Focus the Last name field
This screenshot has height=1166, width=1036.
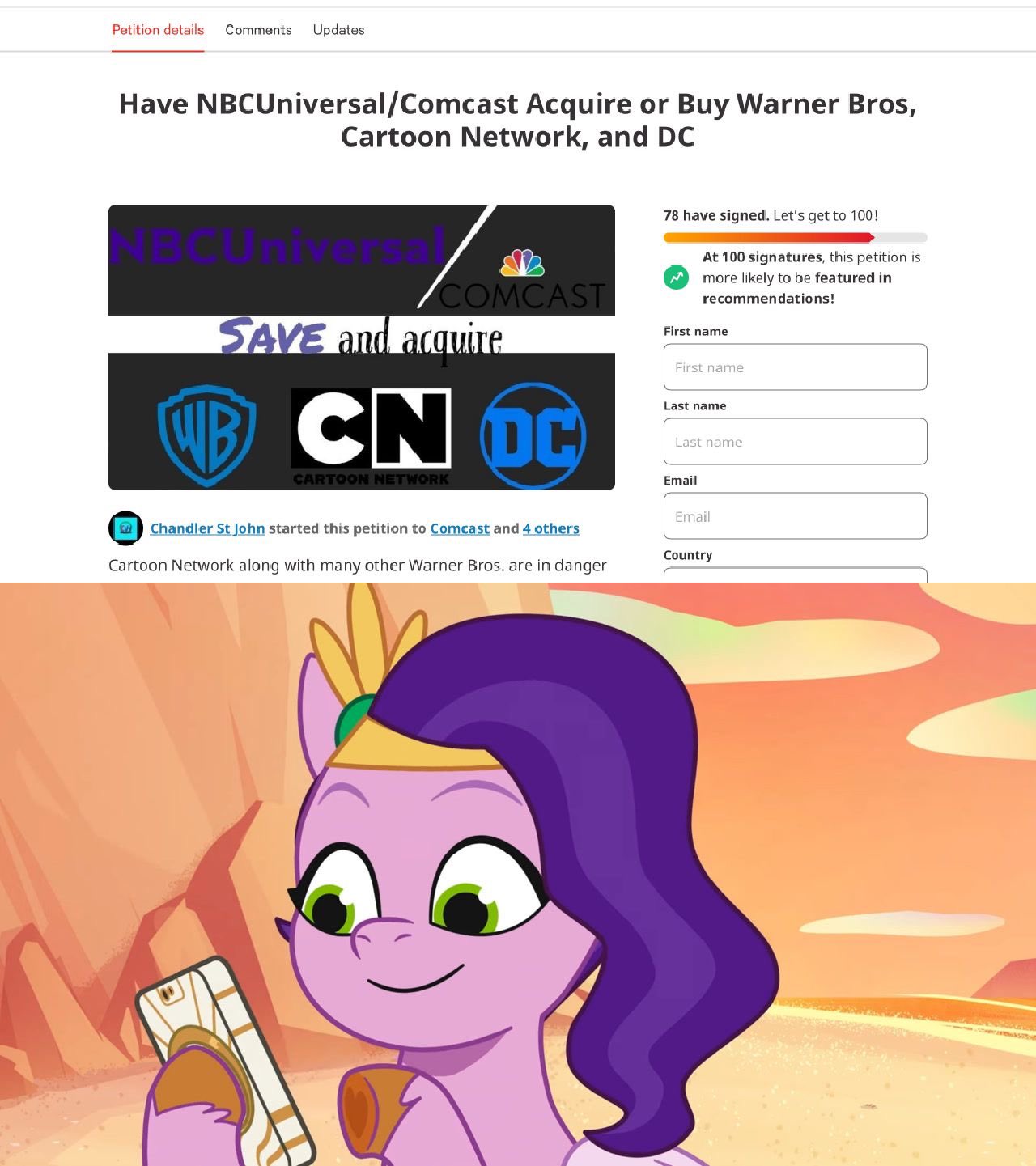click(x=795, y=442)
